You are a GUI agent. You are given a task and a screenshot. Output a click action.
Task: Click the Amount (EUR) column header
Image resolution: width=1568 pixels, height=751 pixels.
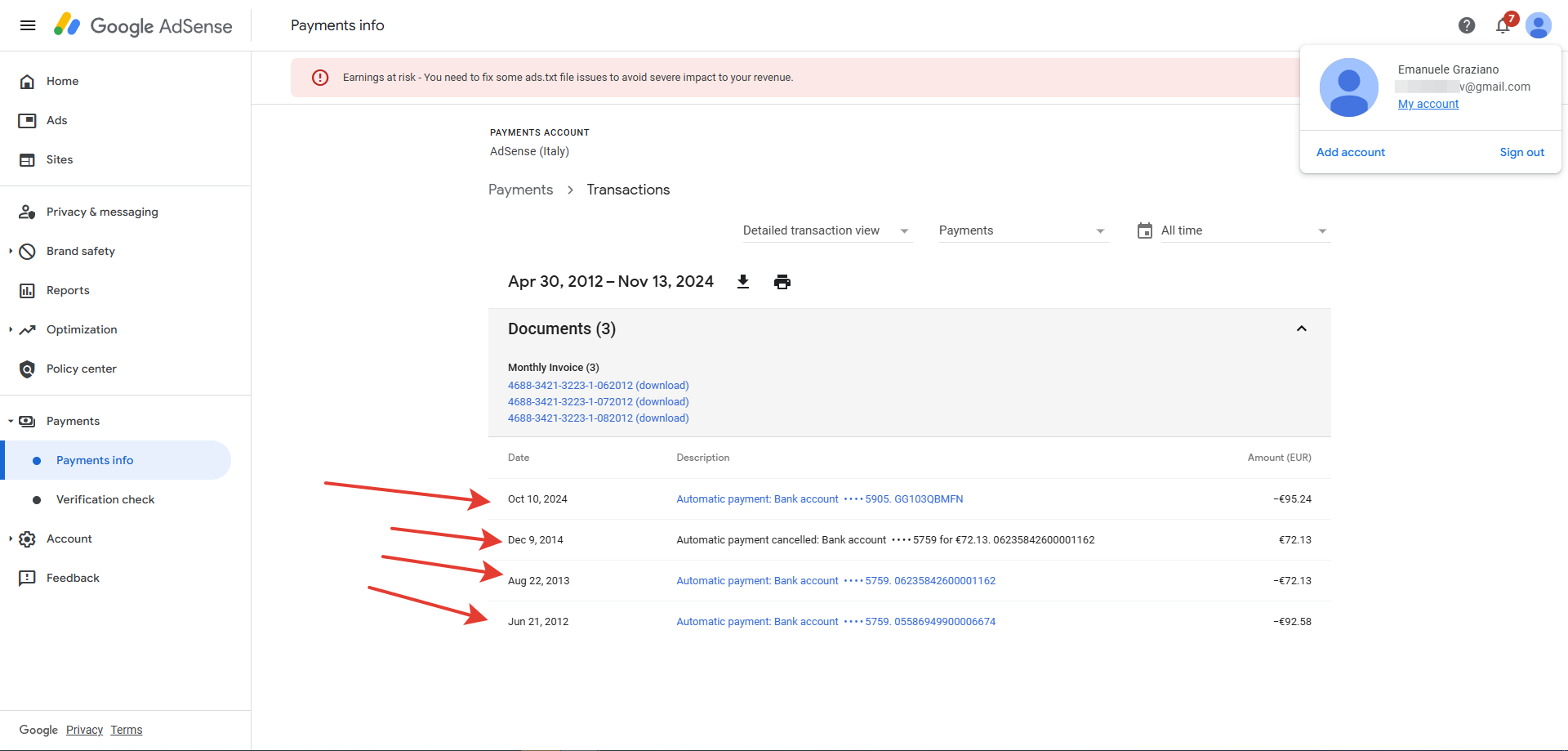click(1280, 458)
